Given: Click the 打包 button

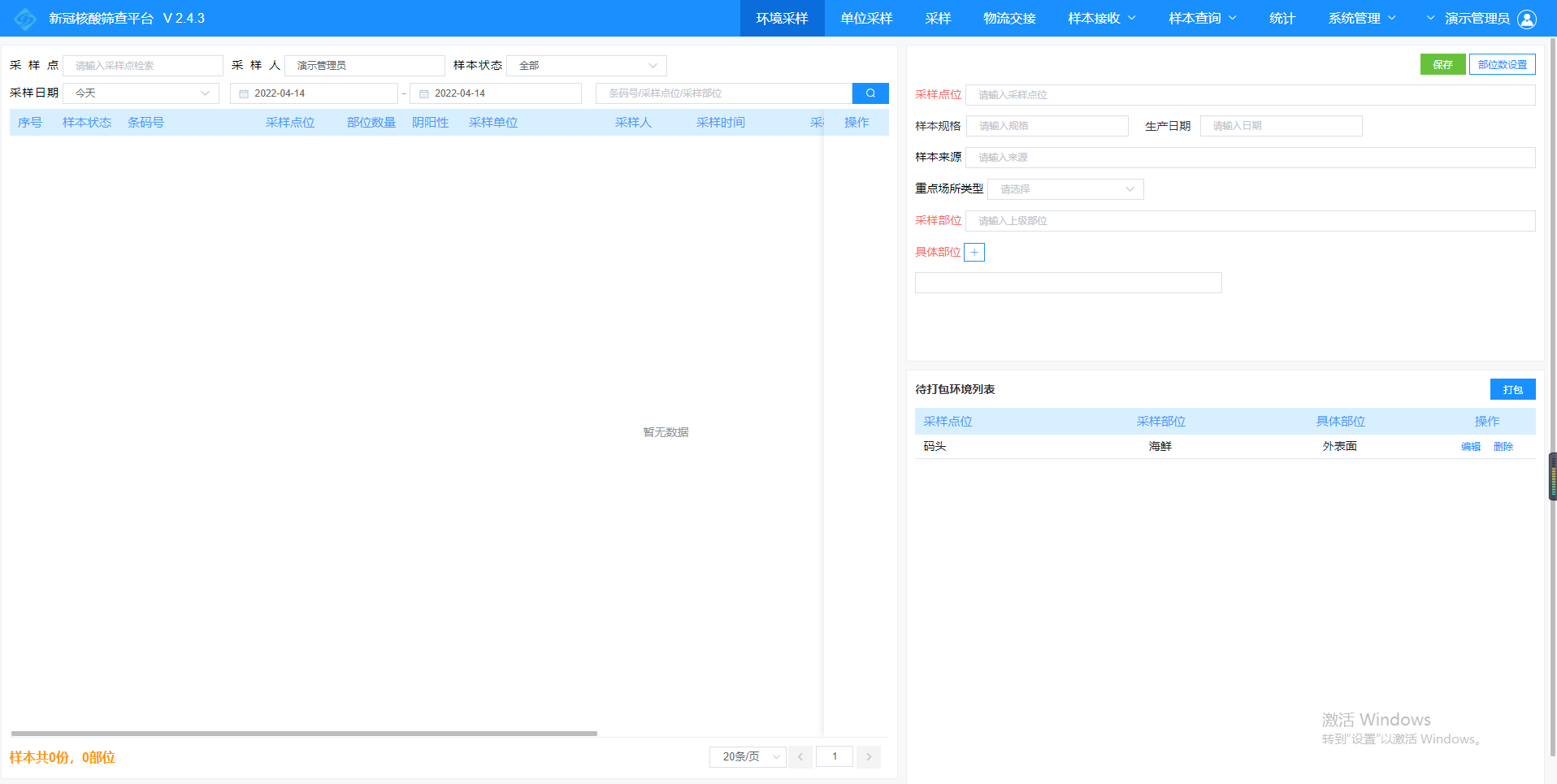Looking at the screenshot, I should click(x=1512, y=390).
